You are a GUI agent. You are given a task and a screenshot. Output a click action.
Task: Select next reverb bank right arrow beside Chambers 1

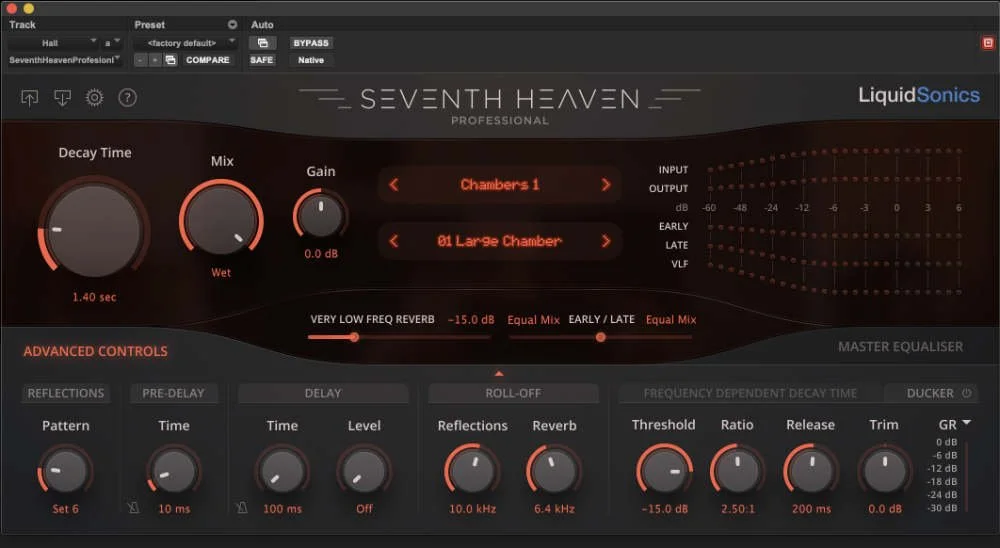point(606,184)
